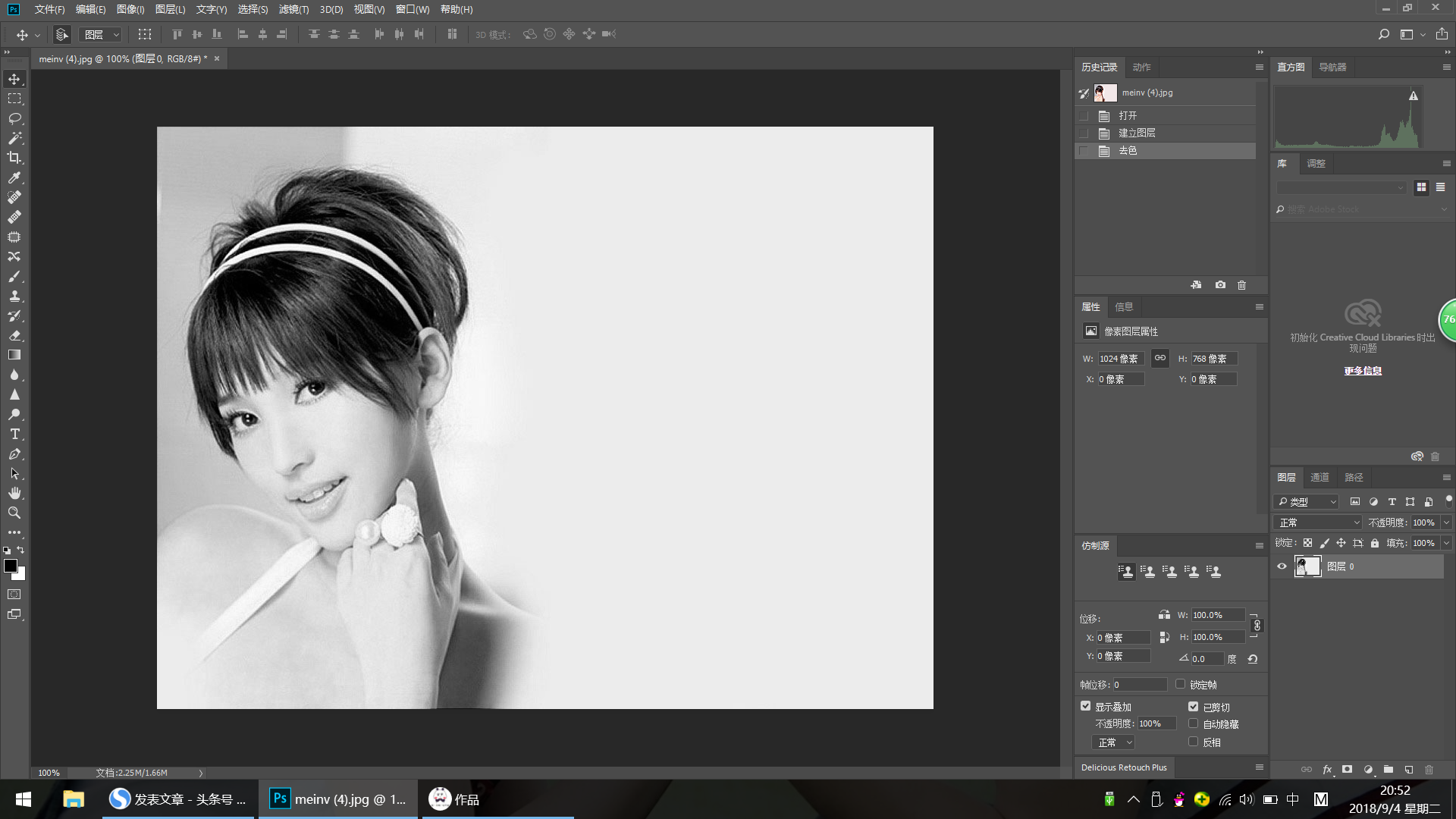Open File Explorer from taskbar

coord(74,799)
